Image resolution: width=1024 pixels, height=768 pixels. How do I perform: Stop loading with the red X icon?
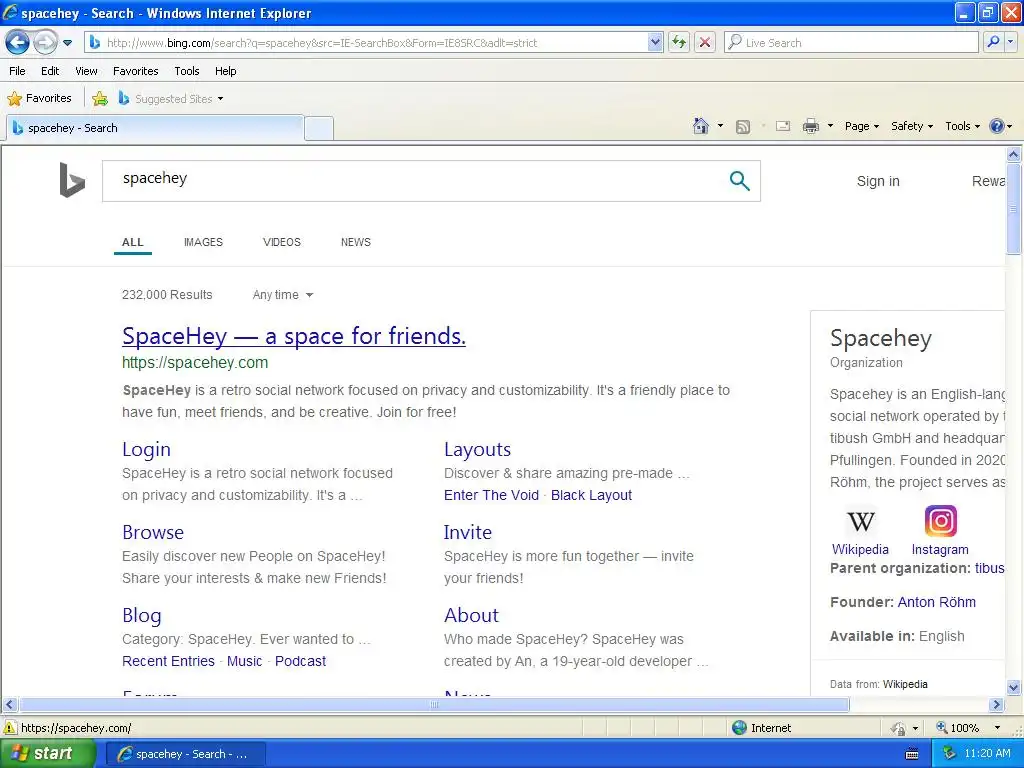705,43
